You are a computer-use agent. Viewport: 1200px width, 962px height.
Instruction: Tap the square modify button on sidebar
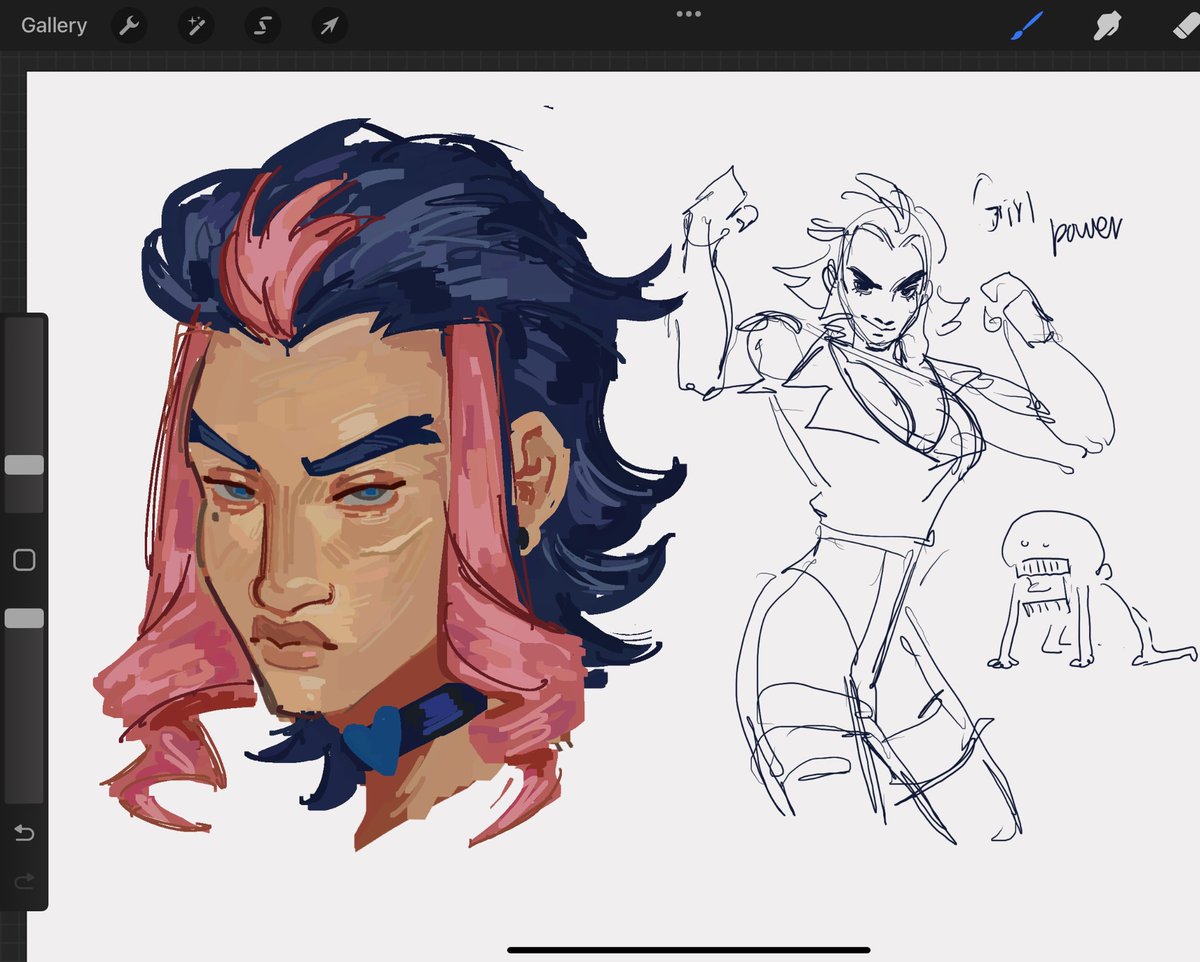(24, 560)
